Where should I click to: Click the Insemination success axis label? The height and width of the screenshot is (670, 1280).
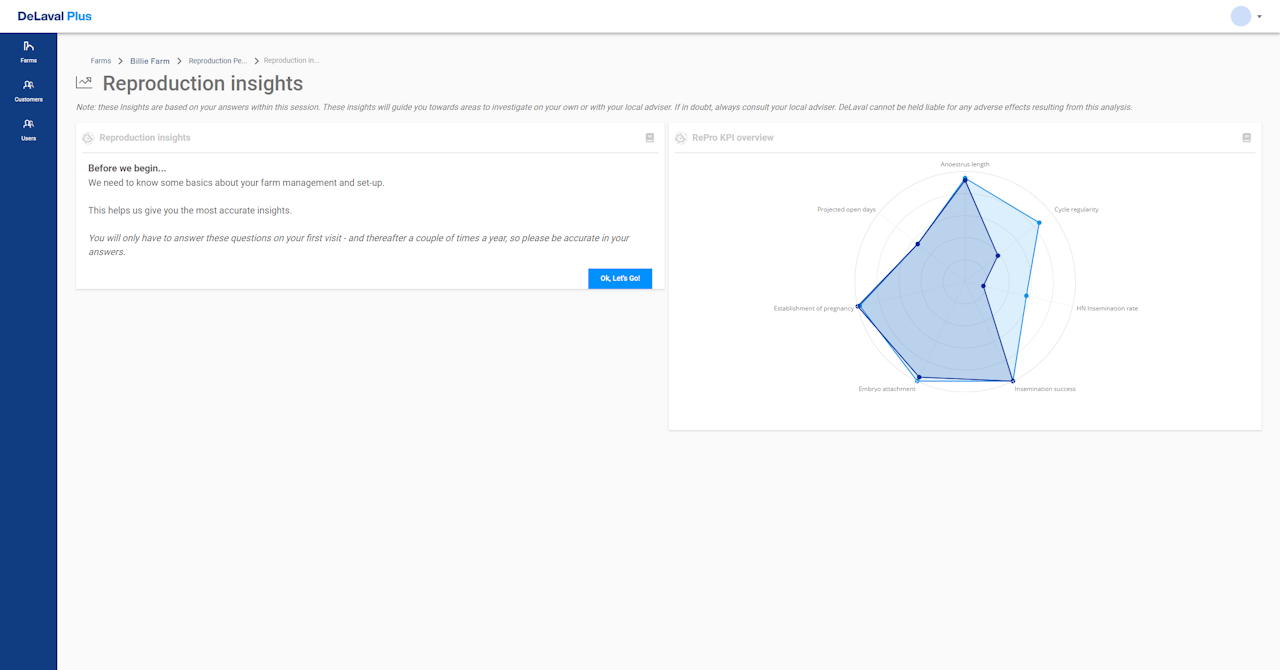(x=1045, y=389)
